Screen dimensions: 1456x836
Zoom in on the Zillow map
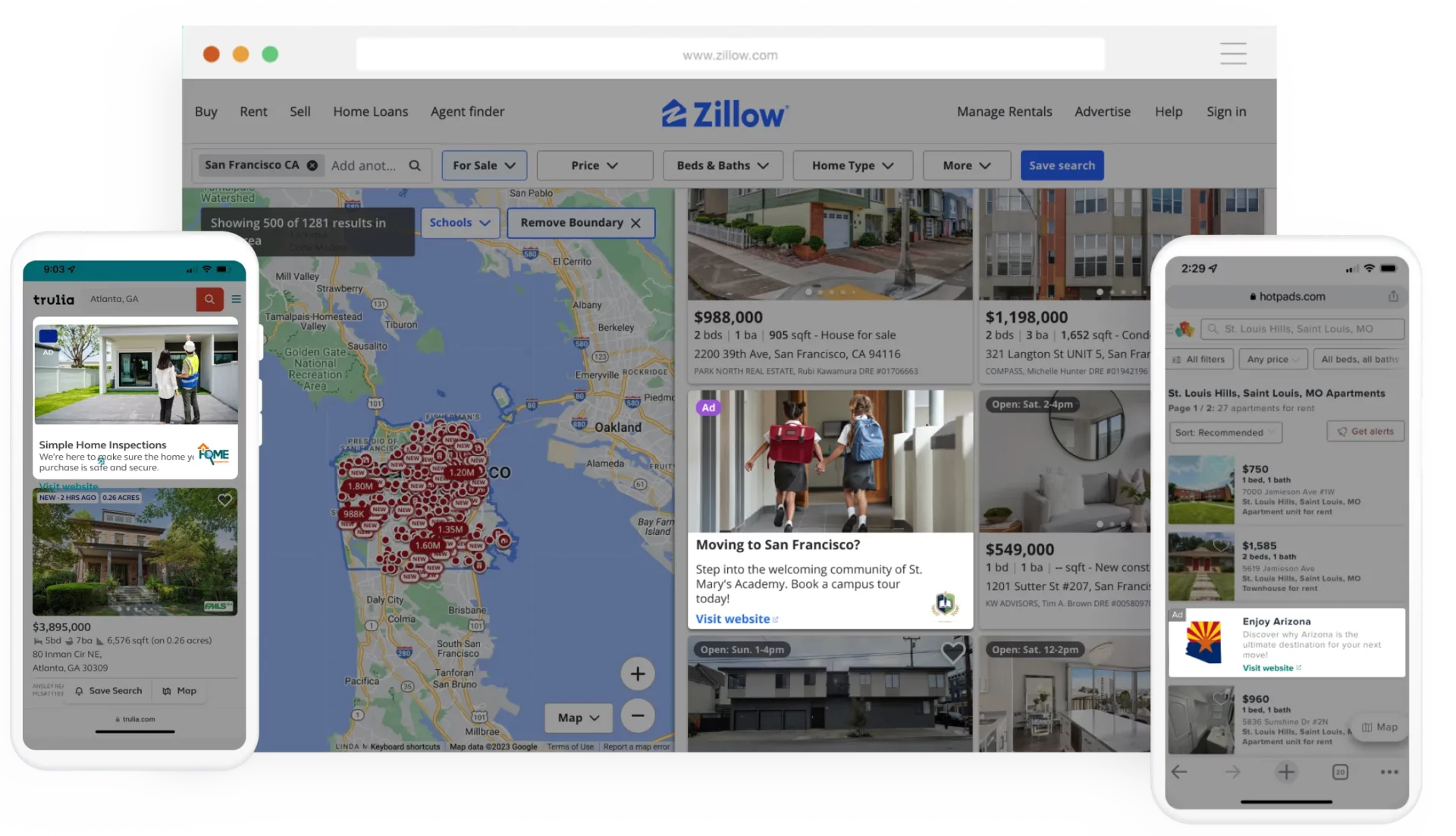click(638, 674)
